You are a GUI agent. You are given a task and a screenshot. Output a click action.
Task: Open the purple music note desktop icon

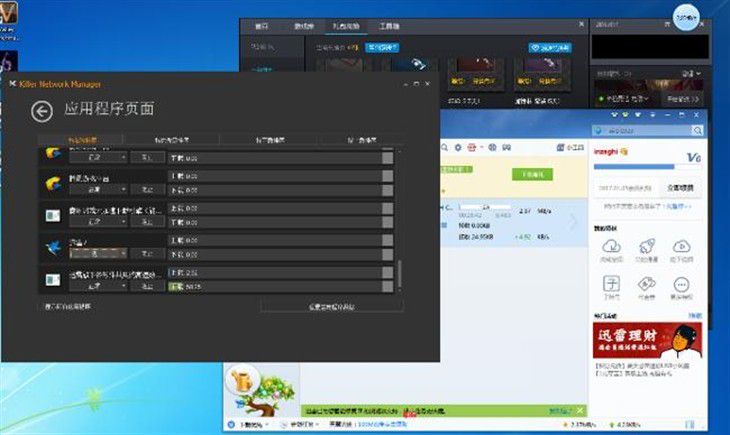point(8,62)
